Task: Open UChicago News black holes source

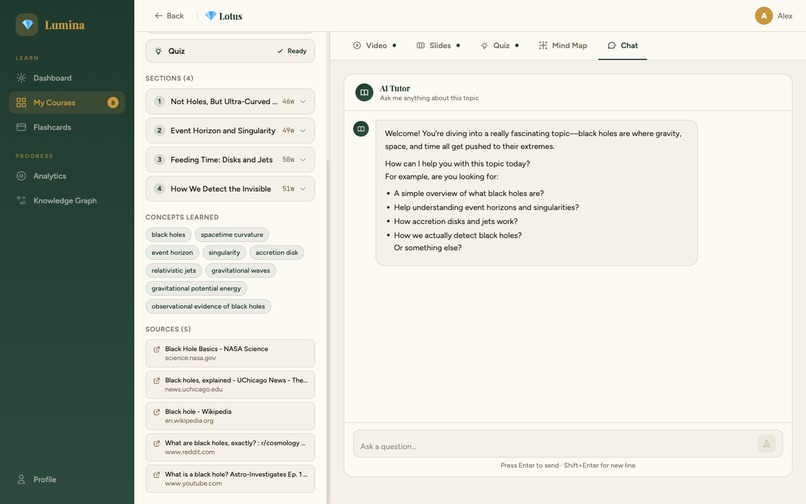Action: (230, 384)
